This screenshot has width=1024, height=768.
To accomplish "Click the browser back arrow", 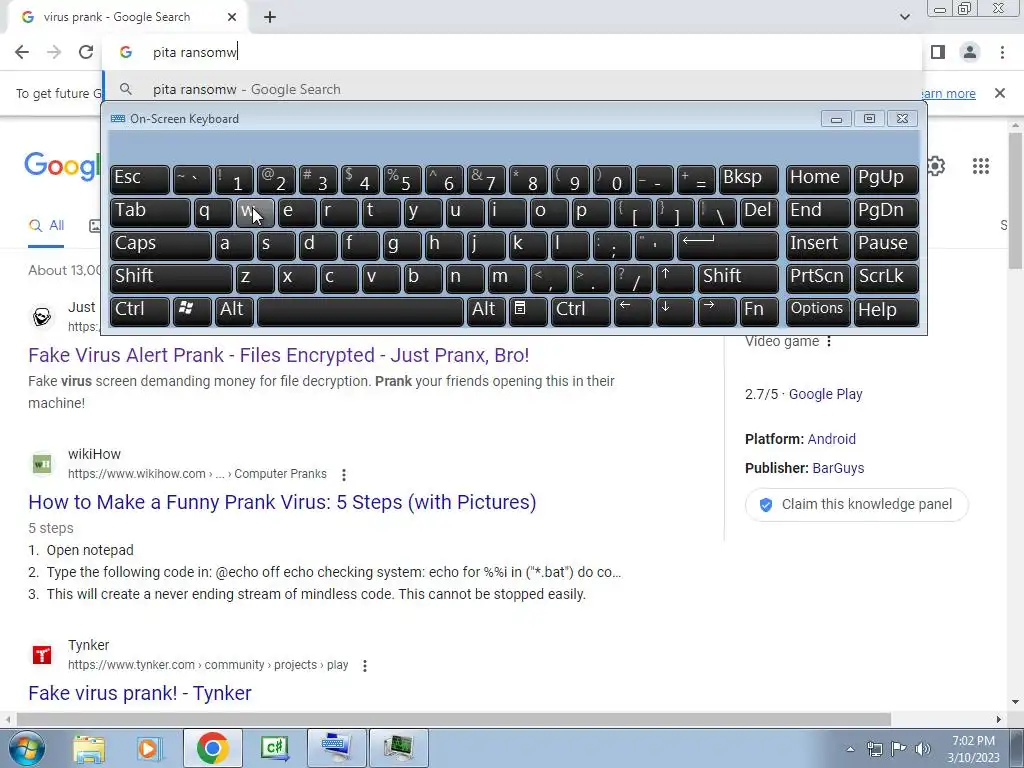I will [22, 52].
